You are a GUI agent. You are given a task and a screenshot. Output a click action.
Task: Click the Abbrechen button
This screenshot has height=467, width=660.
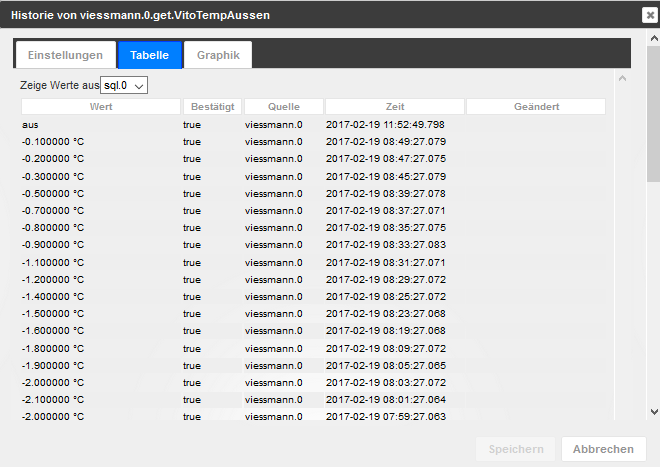[603, 449]
